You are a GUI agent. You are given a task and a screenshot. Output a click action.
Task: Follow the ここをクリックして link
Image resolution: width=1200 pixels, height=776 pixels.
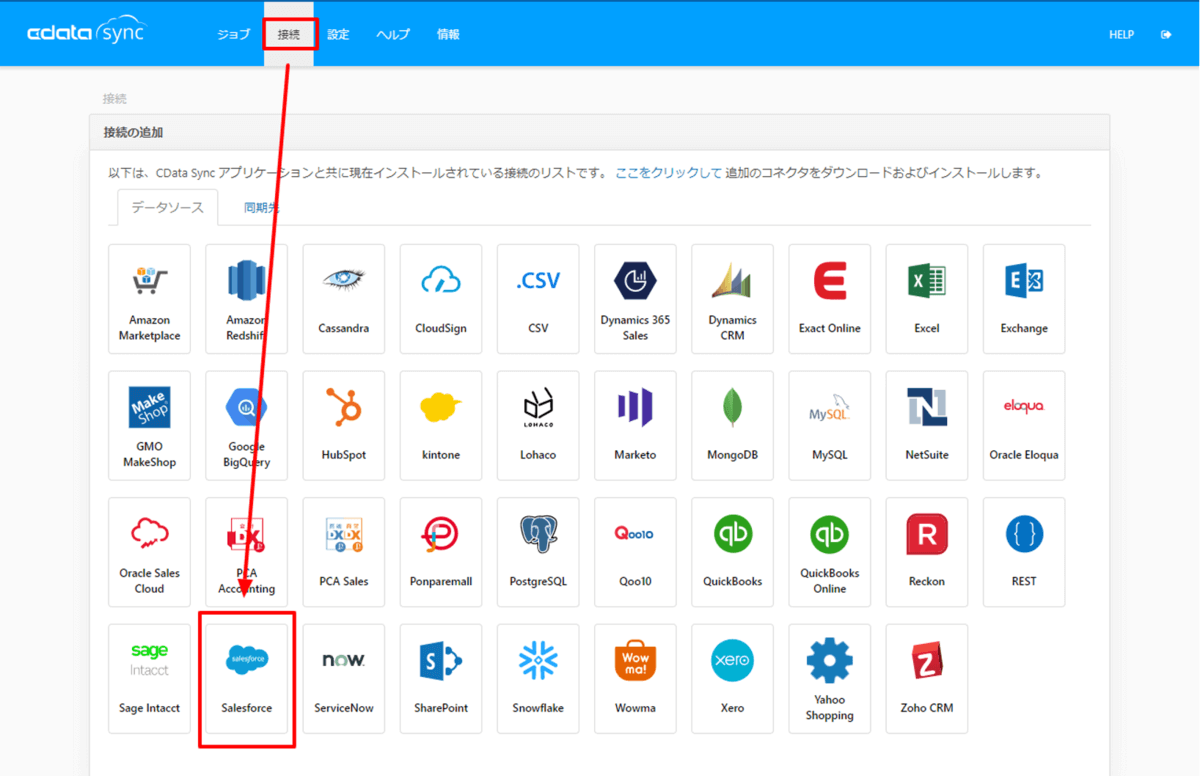point(668,173)
